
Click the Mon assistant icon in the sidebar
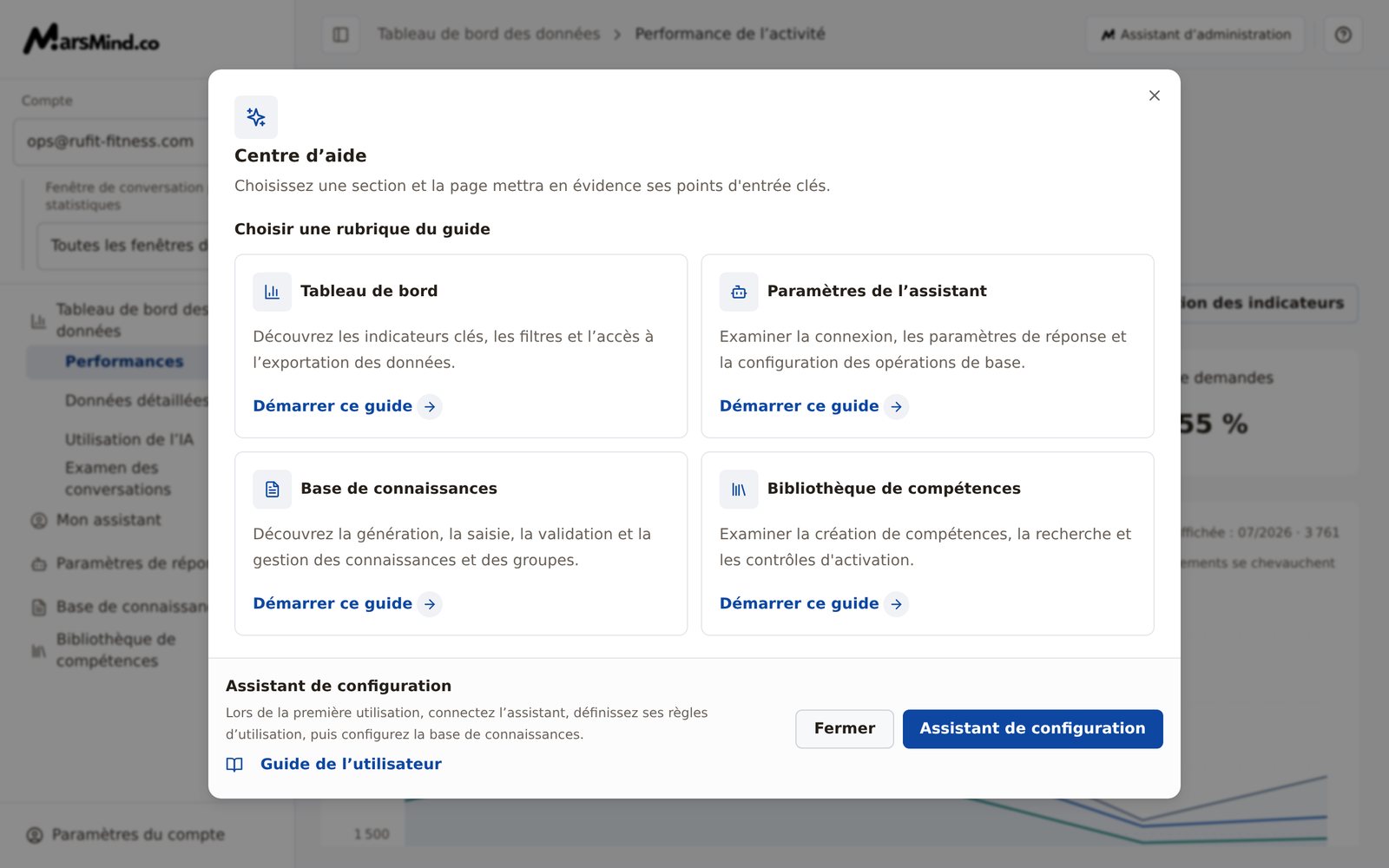39,521
